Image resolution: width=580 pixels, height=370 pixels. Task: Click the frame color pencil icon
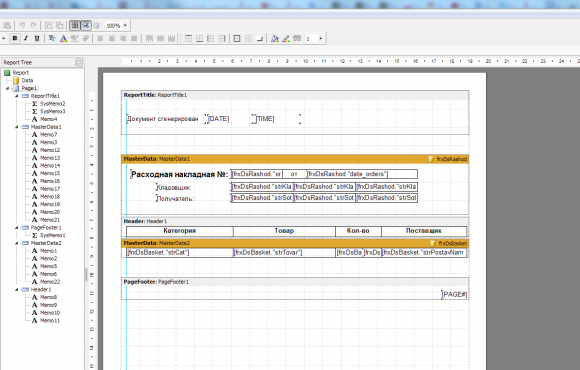point(286,38)
